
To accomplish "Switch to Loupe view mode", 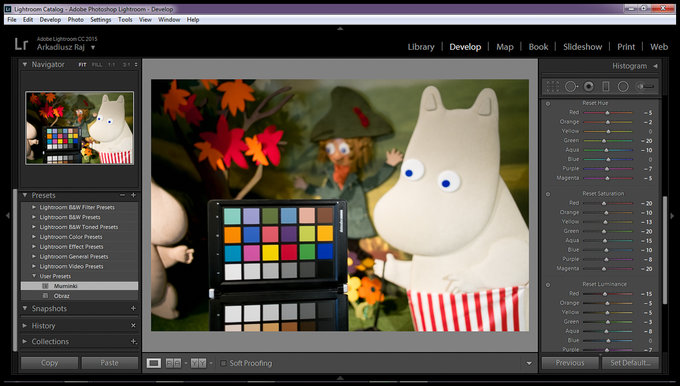I will (154, 363).
